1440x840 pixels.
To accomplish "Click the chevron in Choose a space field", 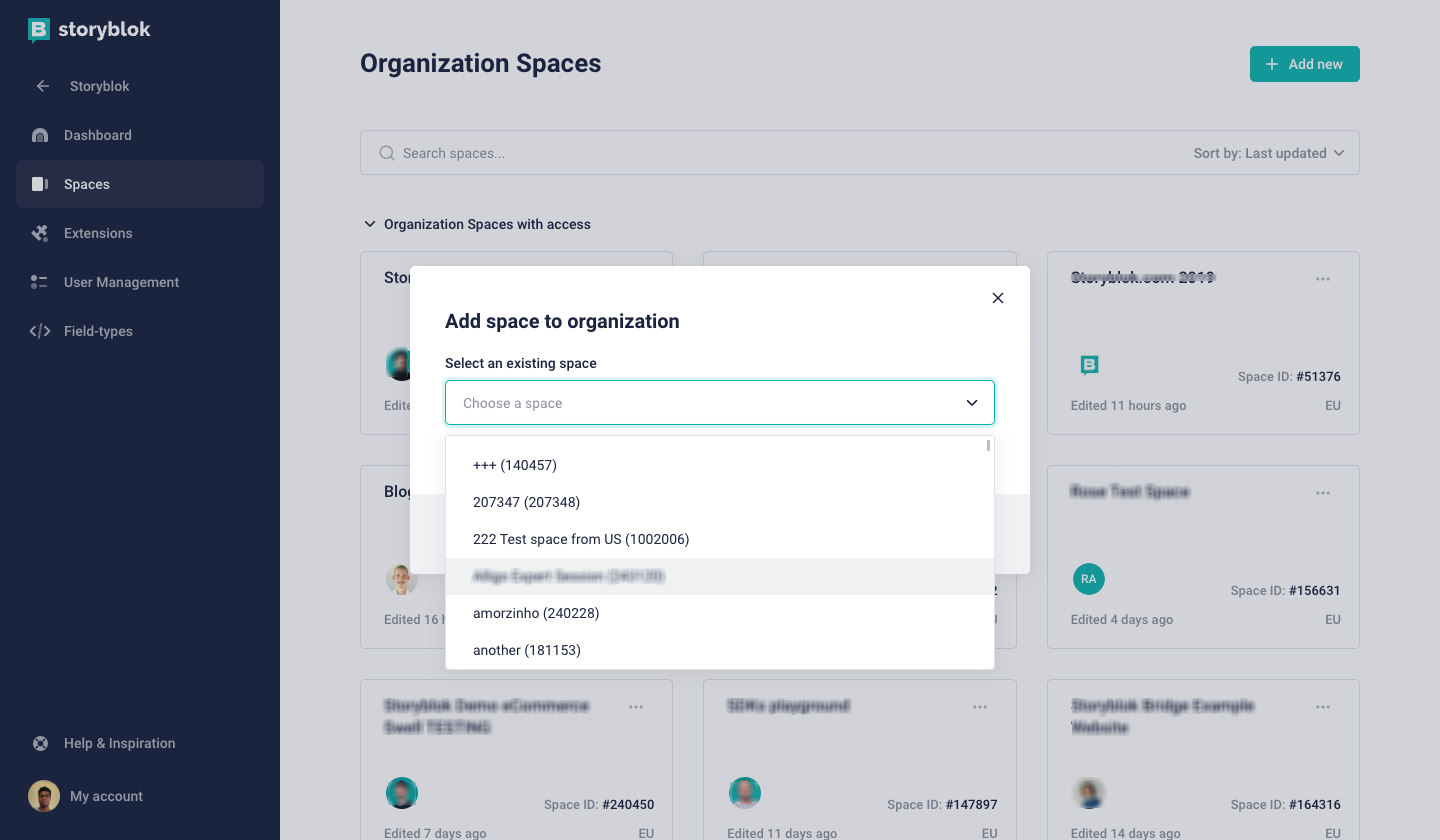I will point(971,403).
